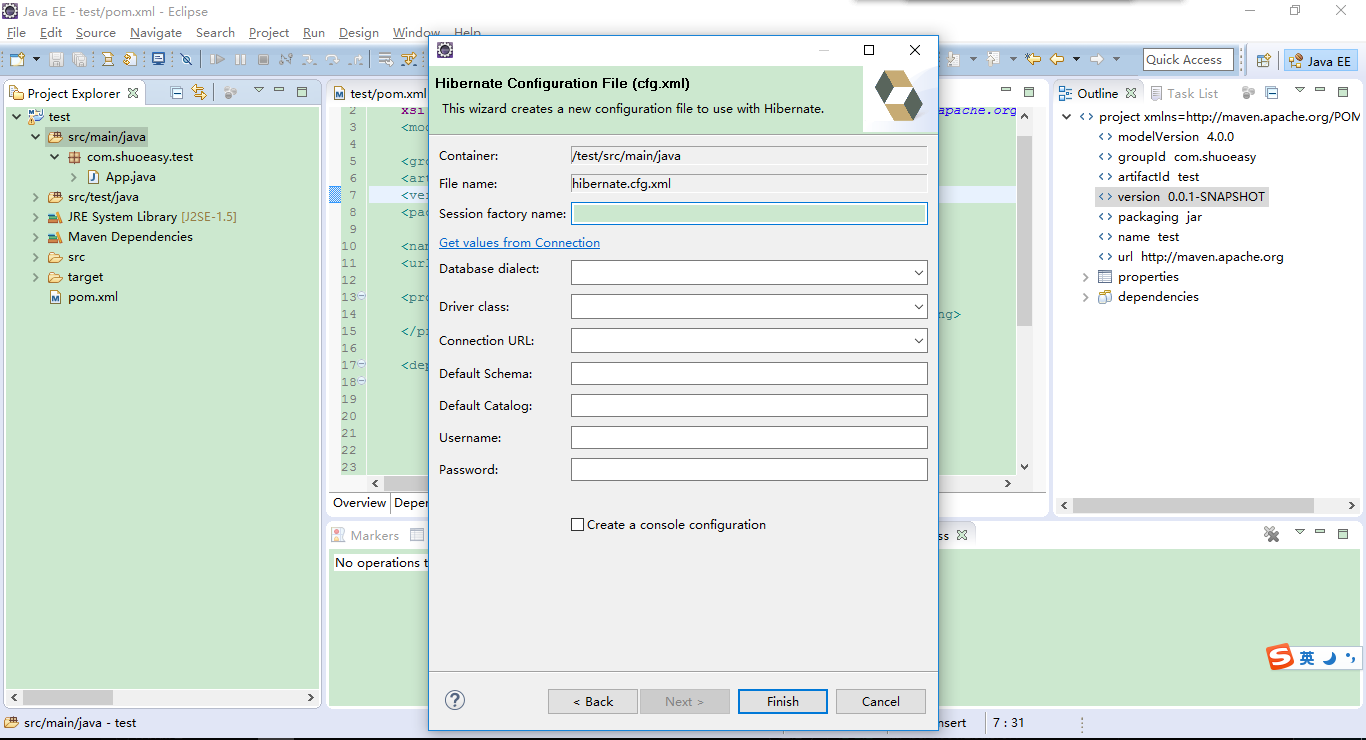1366x740 pixels.
Task: Click the Resume debug toolbar icon
Action: pyautogui.click(x=217, y=59)
